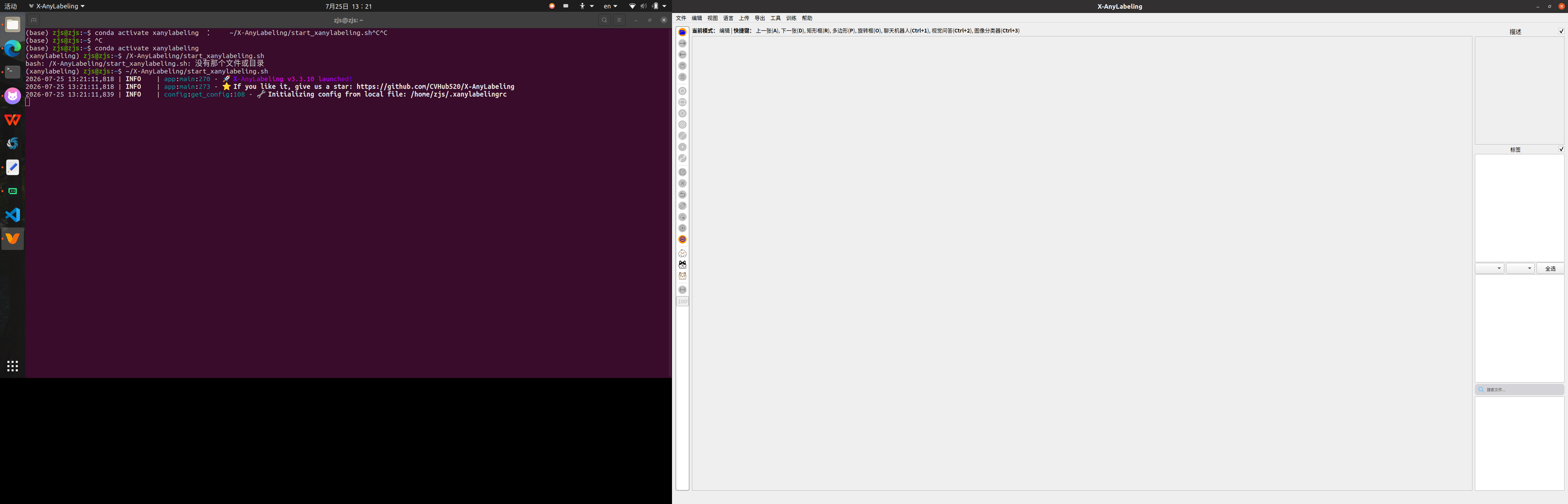This screenshot has width=1568, height=504.
Task: Open the 上传 menu
Action: (744, 18)
